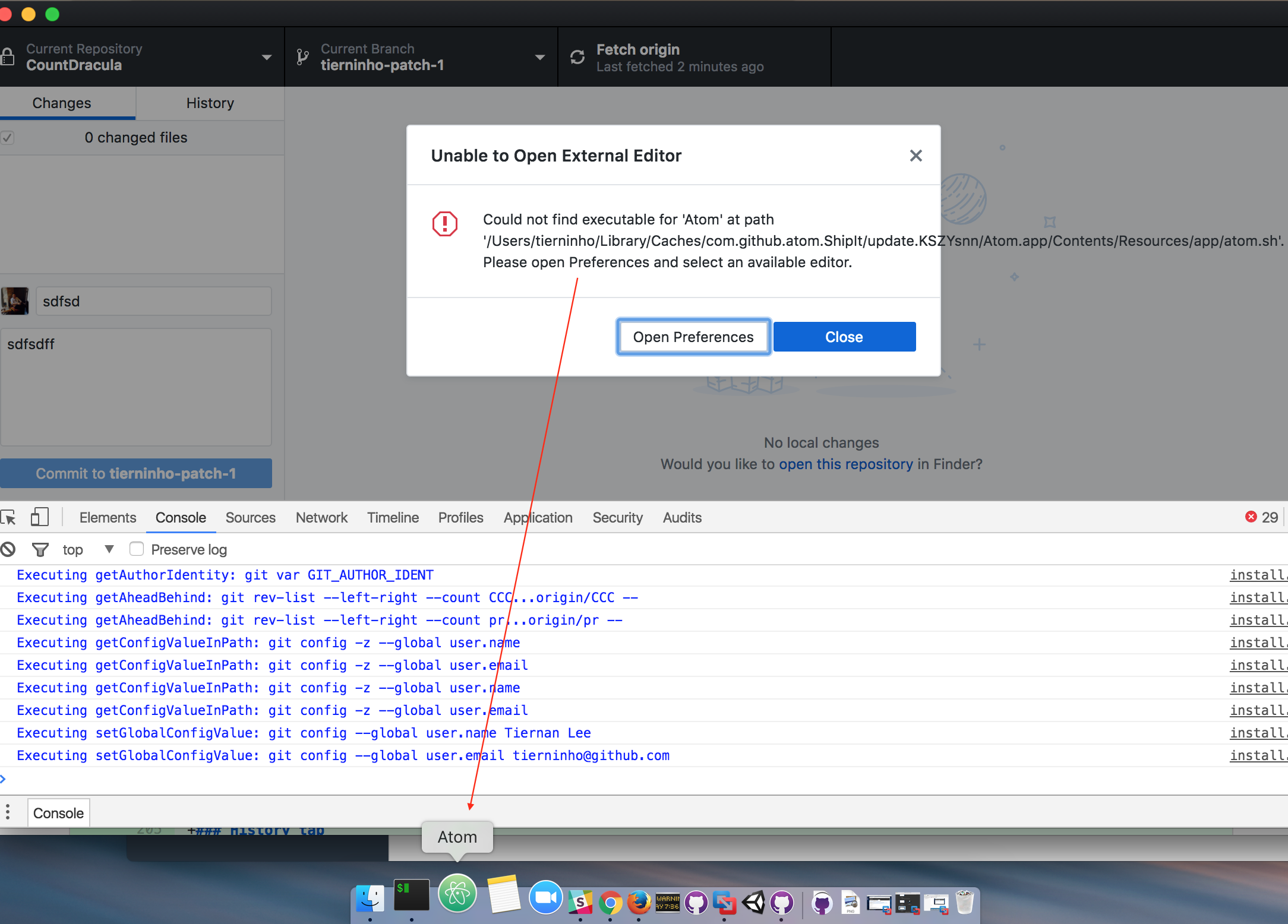Viewport: 1288px width, 924px height.
Task: Open the console filter icon
Action: 40,549
